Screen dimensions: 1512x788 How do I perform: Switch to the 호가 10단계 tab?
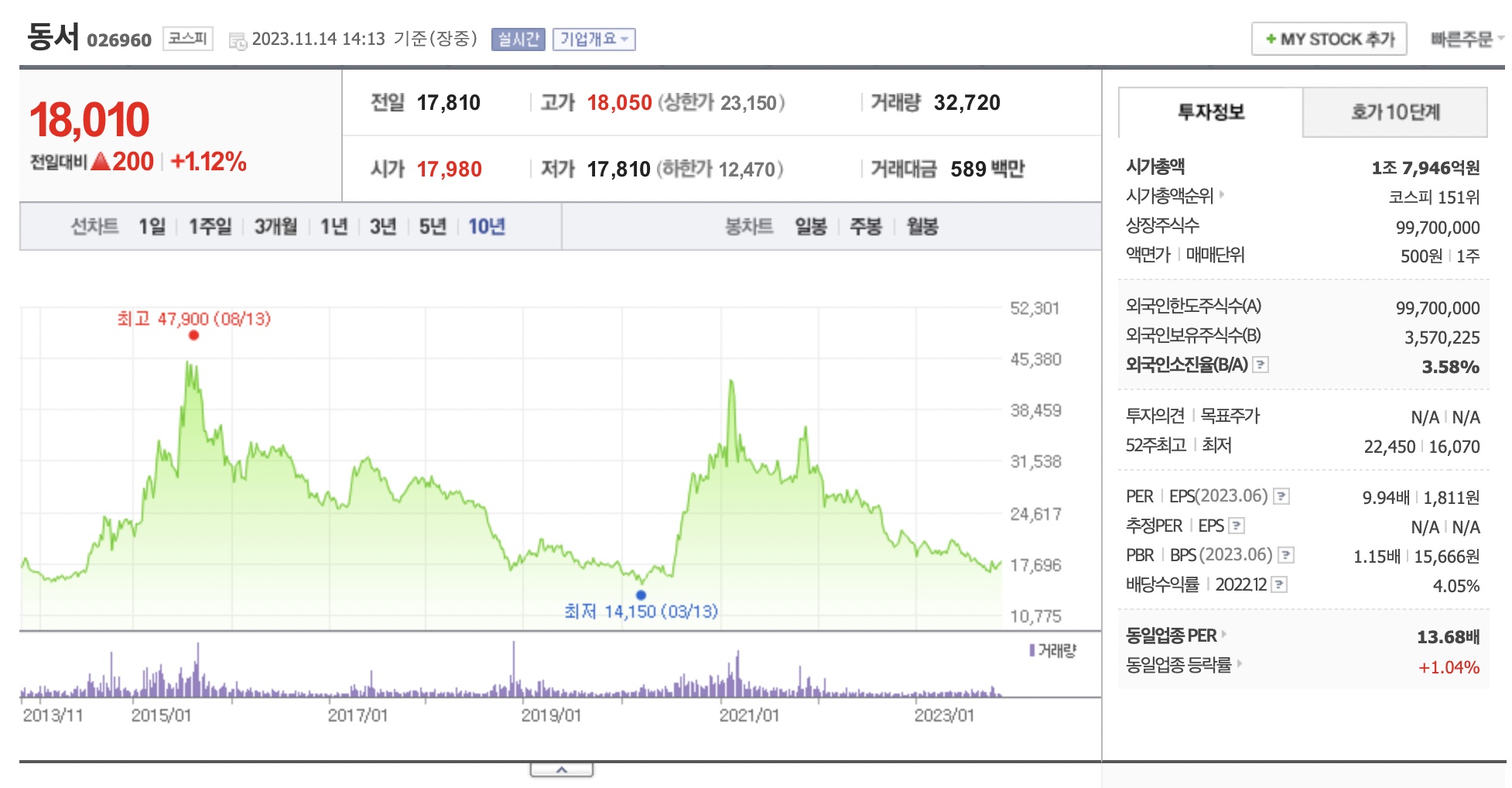pos(1395,112)
